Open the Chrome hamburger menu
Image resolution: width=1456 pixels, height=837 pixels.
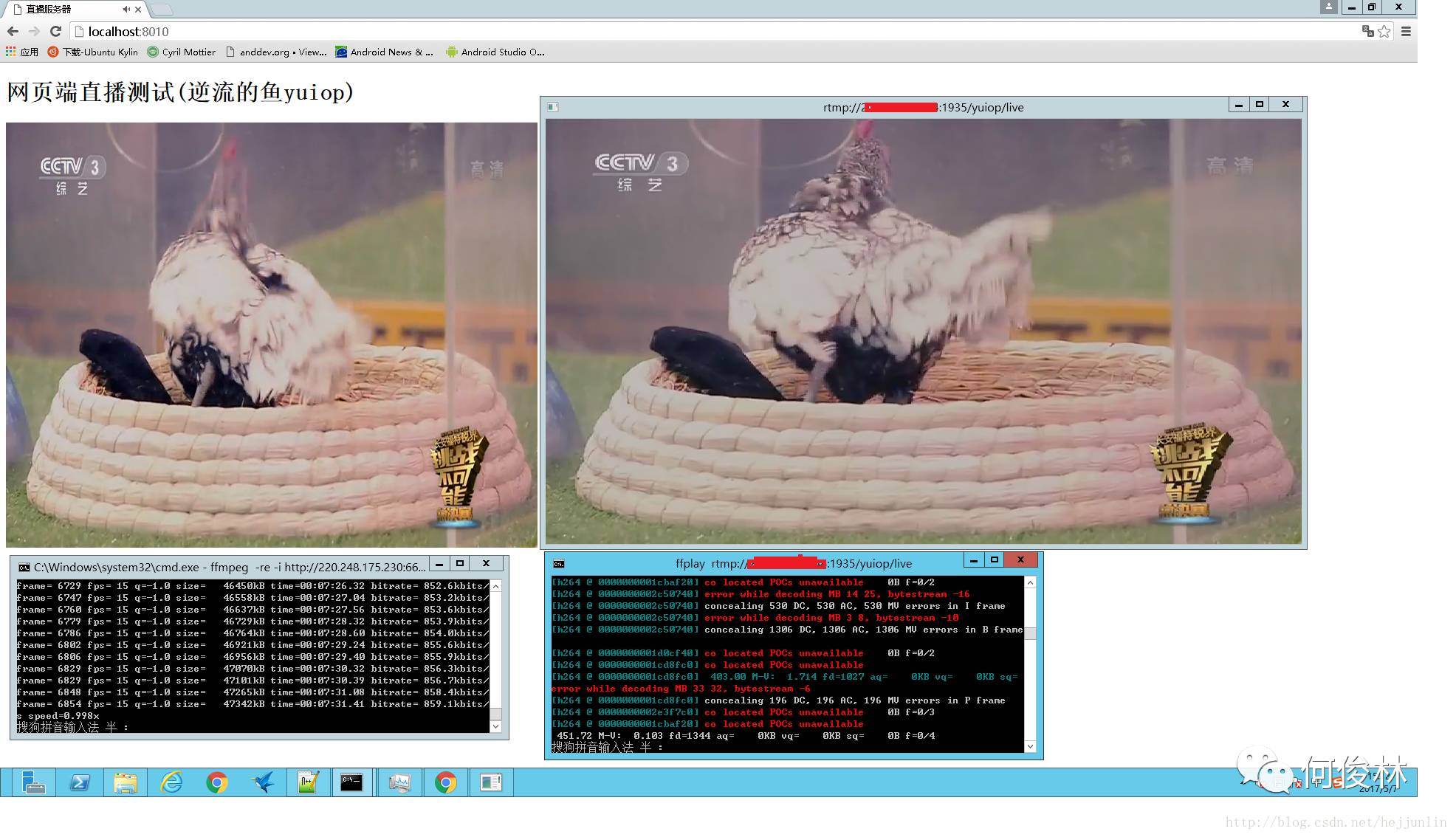pyautogui.click(x=1406, y=31)
